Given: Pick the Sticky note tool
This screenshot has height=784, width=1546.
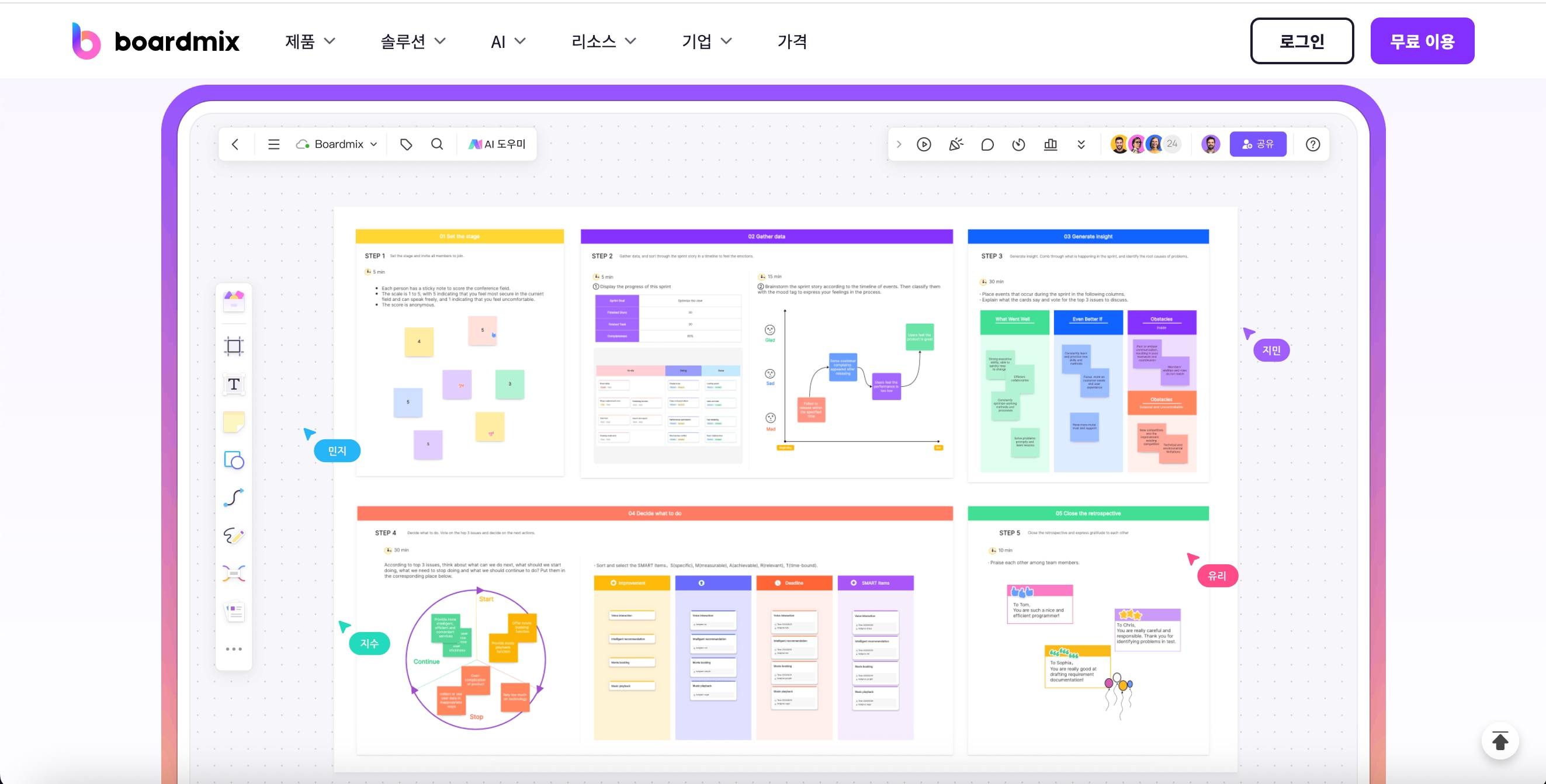Looking at the screenshot, I should (x=234, y=422).
